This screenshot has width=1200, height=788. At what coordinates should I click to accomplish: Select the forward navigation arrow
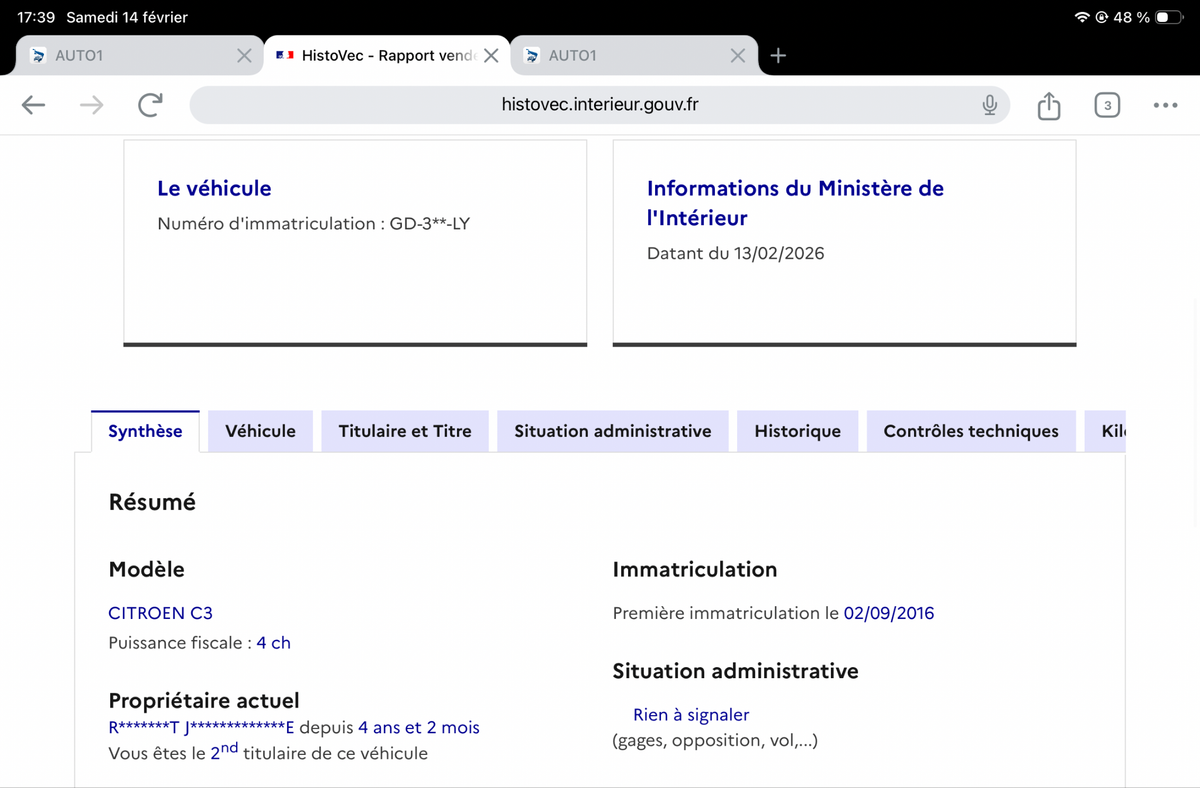[x=91, y=104]
